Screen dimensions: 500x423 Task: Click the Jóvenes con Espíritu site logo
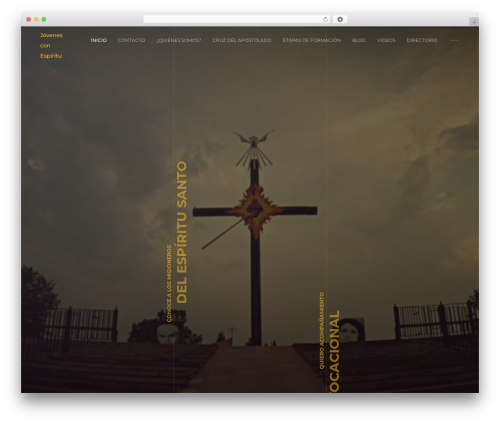point(51,46)
